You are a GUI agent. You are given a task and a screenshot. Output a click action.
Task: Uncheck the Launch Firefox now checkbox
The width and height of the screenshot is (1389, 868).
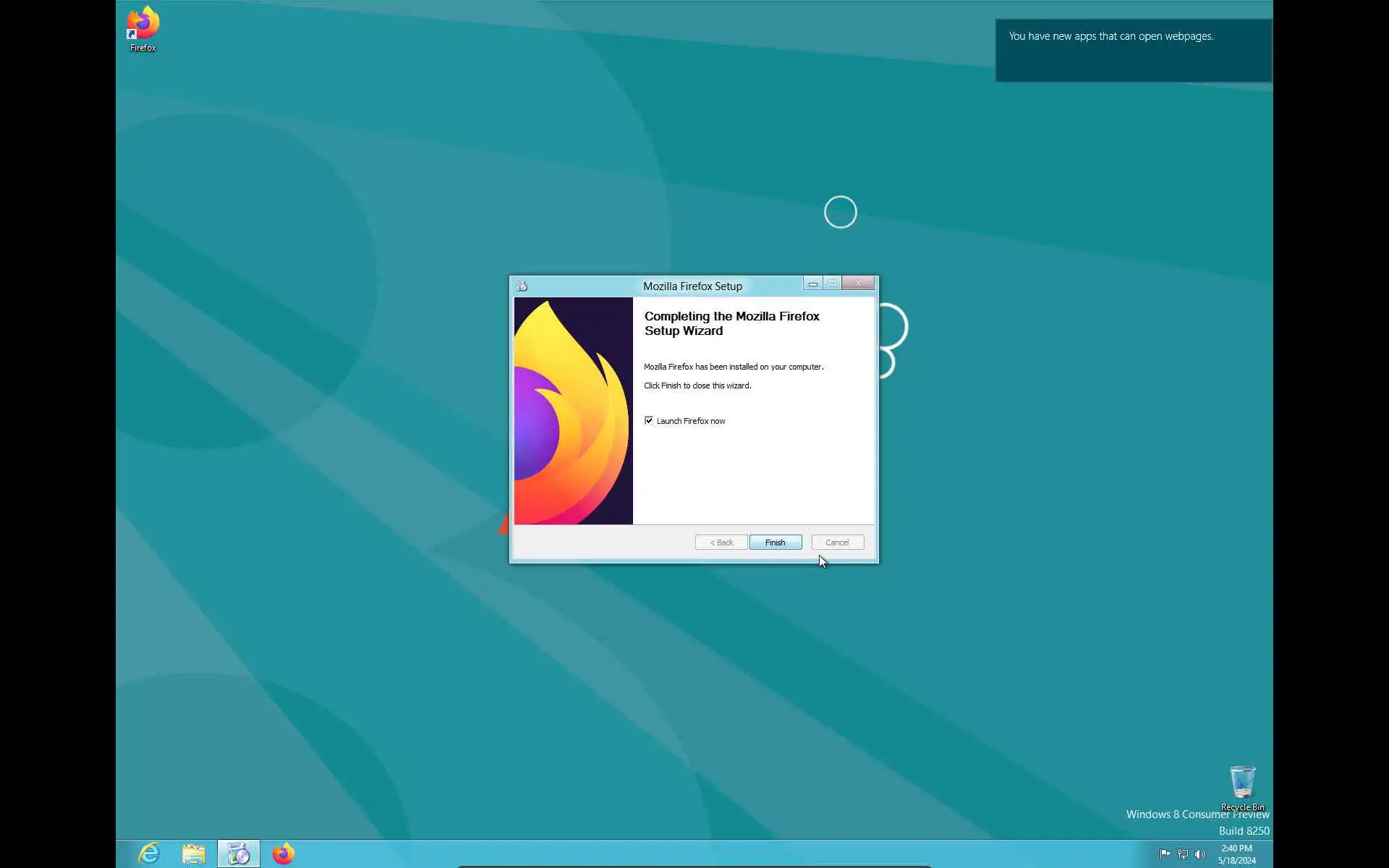point(649,420)
